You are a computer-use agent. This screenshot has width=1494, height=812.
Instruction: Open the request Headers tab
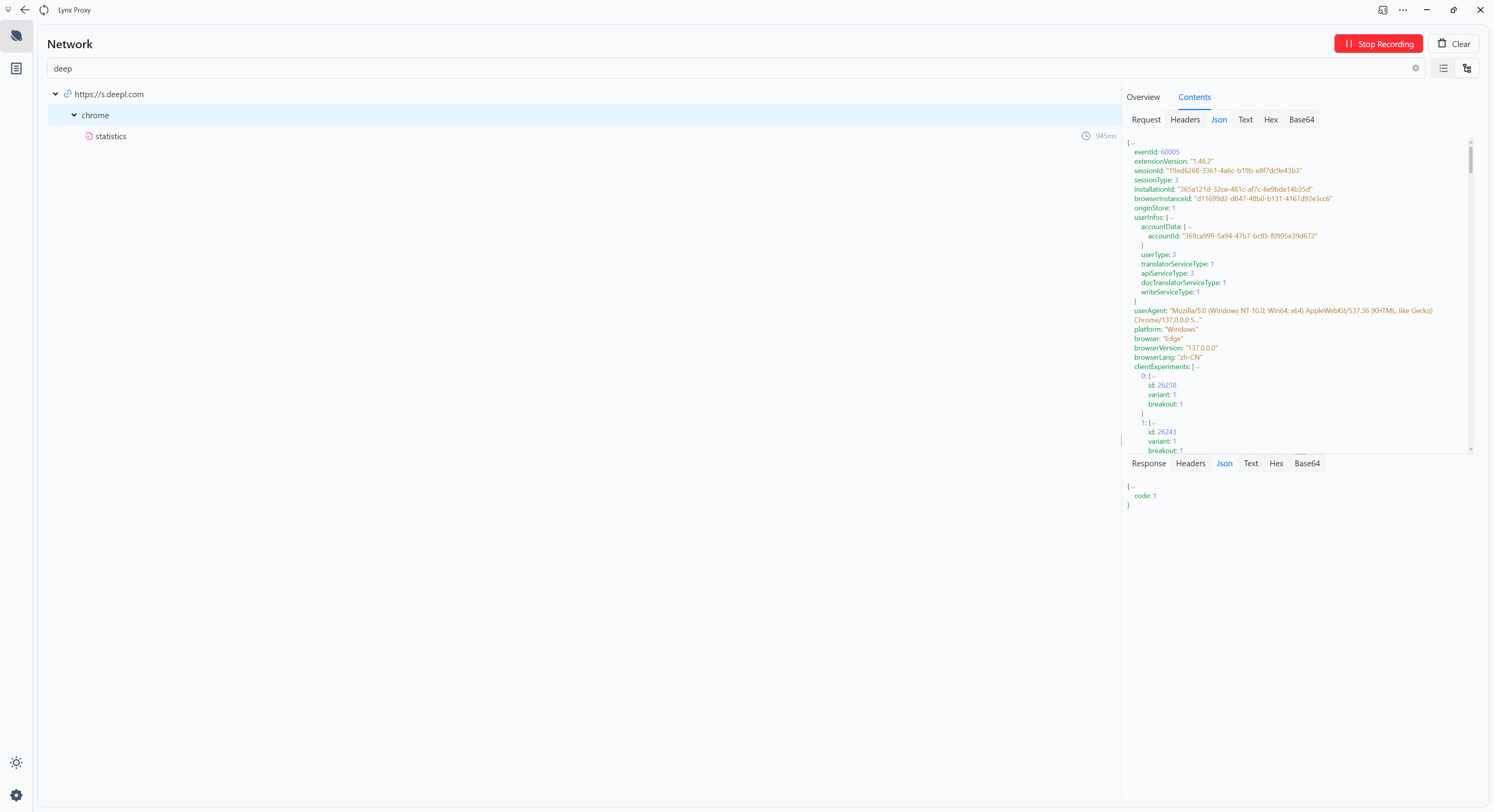click(x=1185, y=119)
